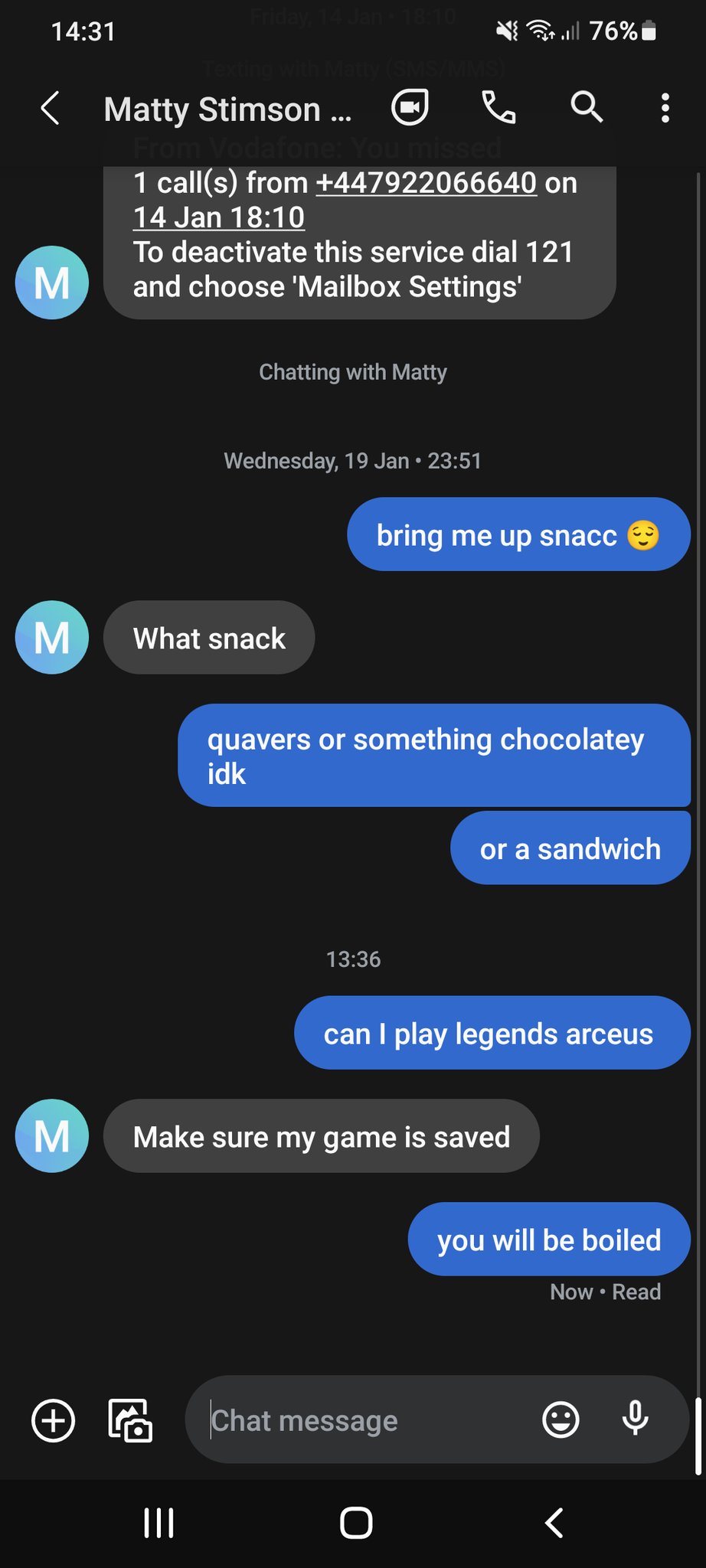Open recent apps from navigation bar
The height and width of the screenshot is (1568, 706).
point(159,1523)
